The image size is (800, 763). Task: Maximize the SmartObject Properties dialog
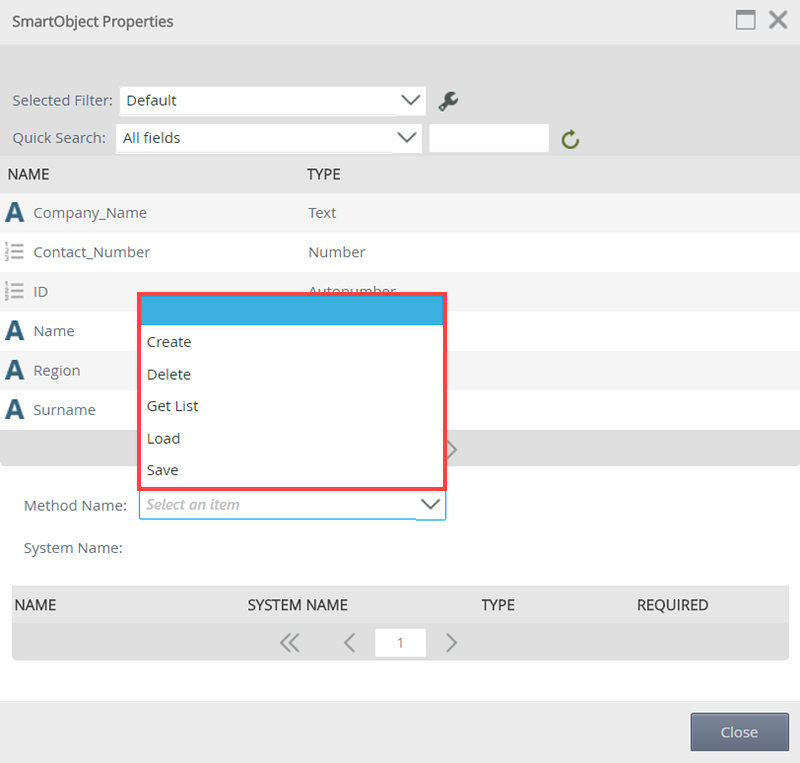745,20
